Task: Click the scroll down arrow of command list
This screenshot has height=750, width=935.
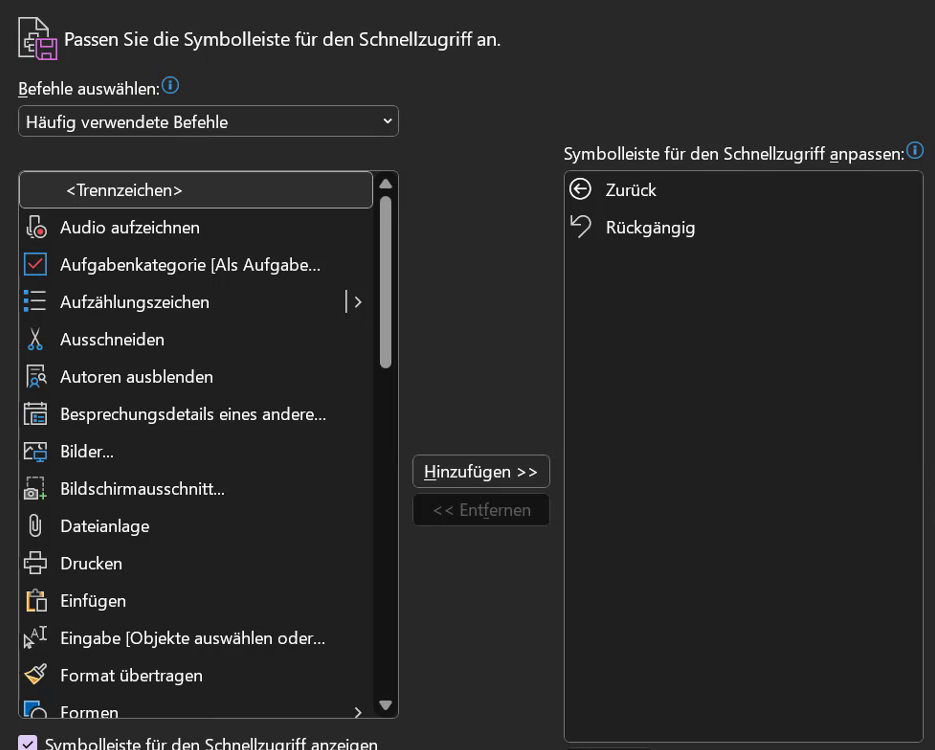Action: pyautogui.click(x=386, y=705)
